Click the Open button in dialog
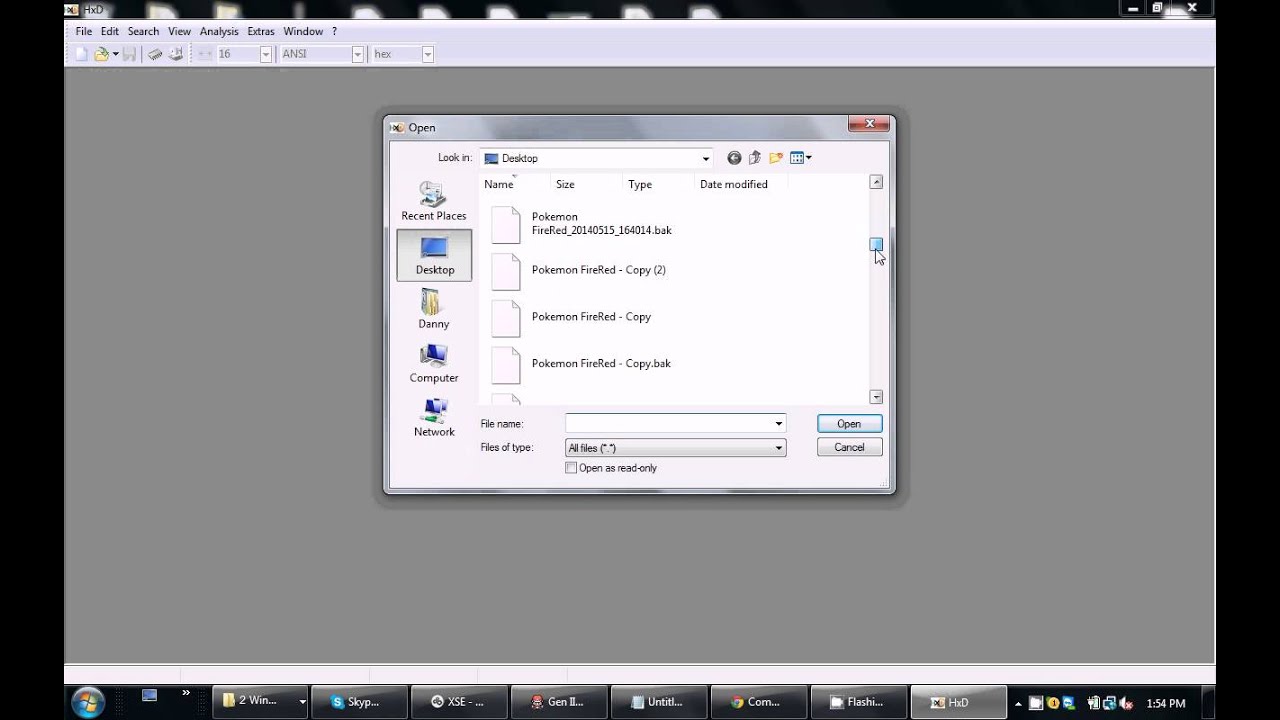1280x720 pixels. 849,423
